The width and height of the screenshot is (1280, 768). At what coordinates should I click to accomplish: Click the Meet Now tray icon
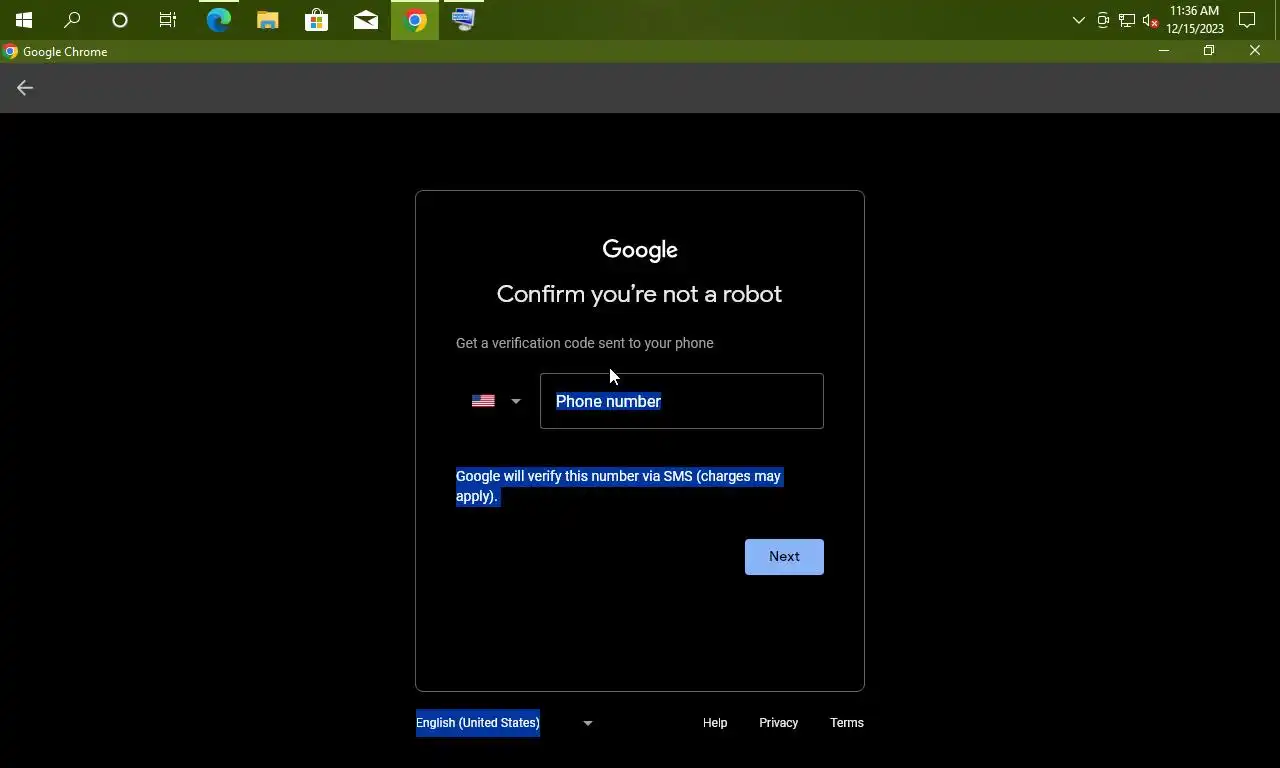coord(1103,20)
